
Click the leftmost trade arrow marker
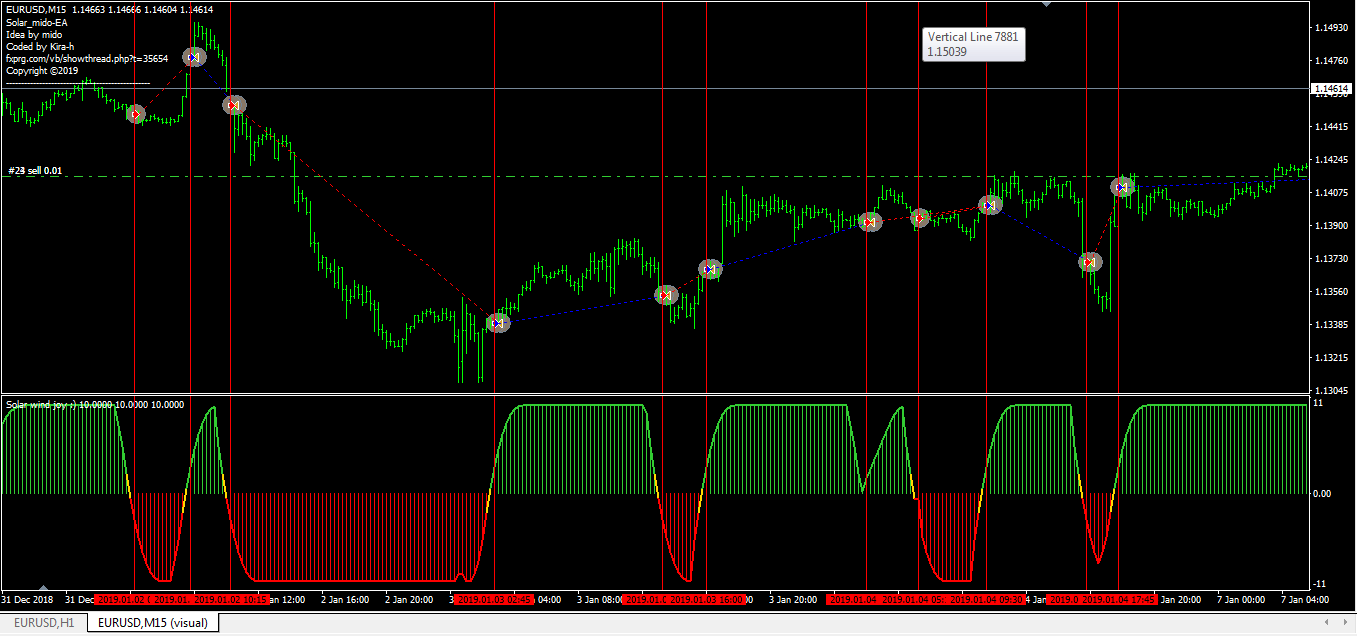(136, 114)
